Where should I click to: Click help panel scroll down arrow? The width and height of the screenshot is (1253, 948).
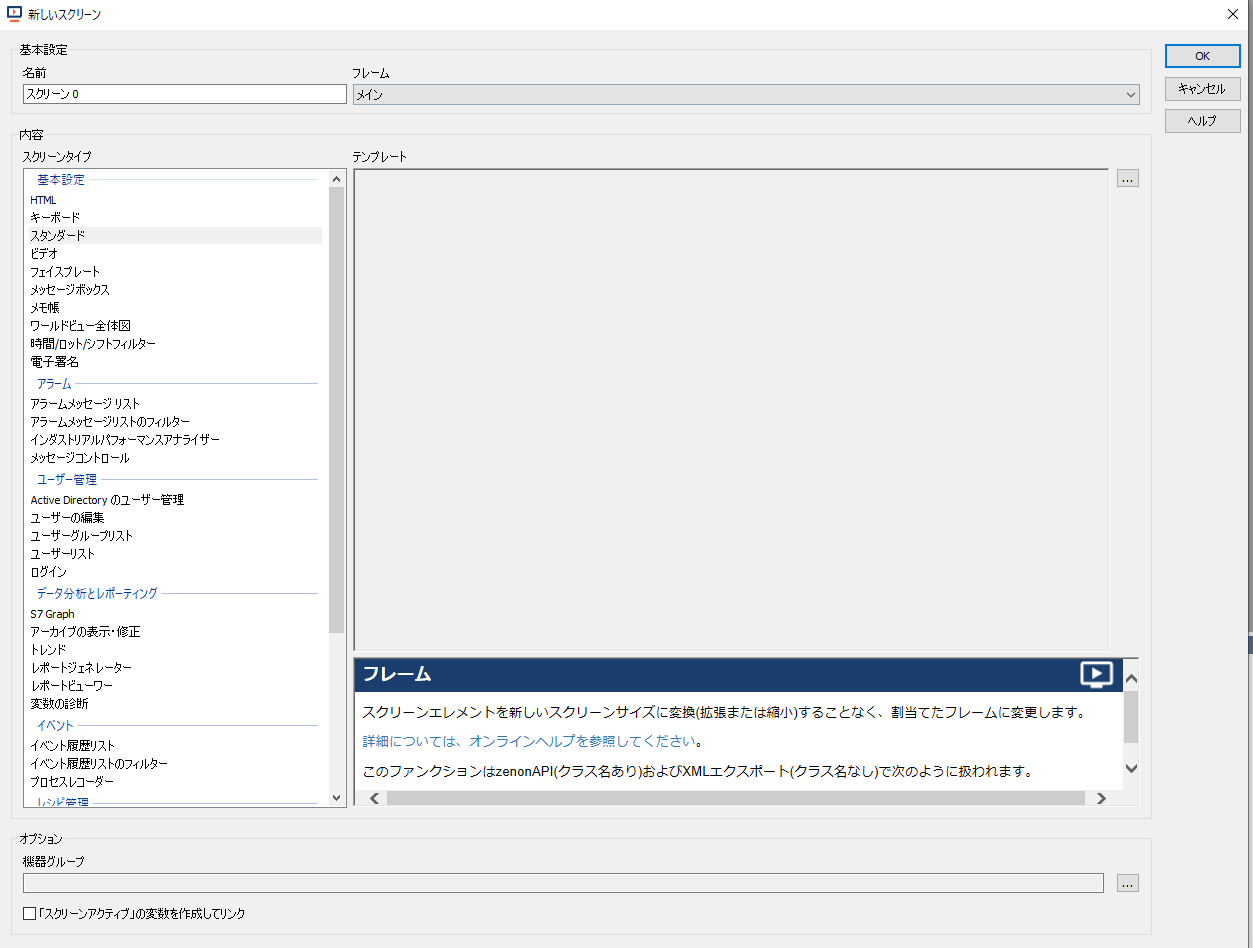coord(1131,768)
